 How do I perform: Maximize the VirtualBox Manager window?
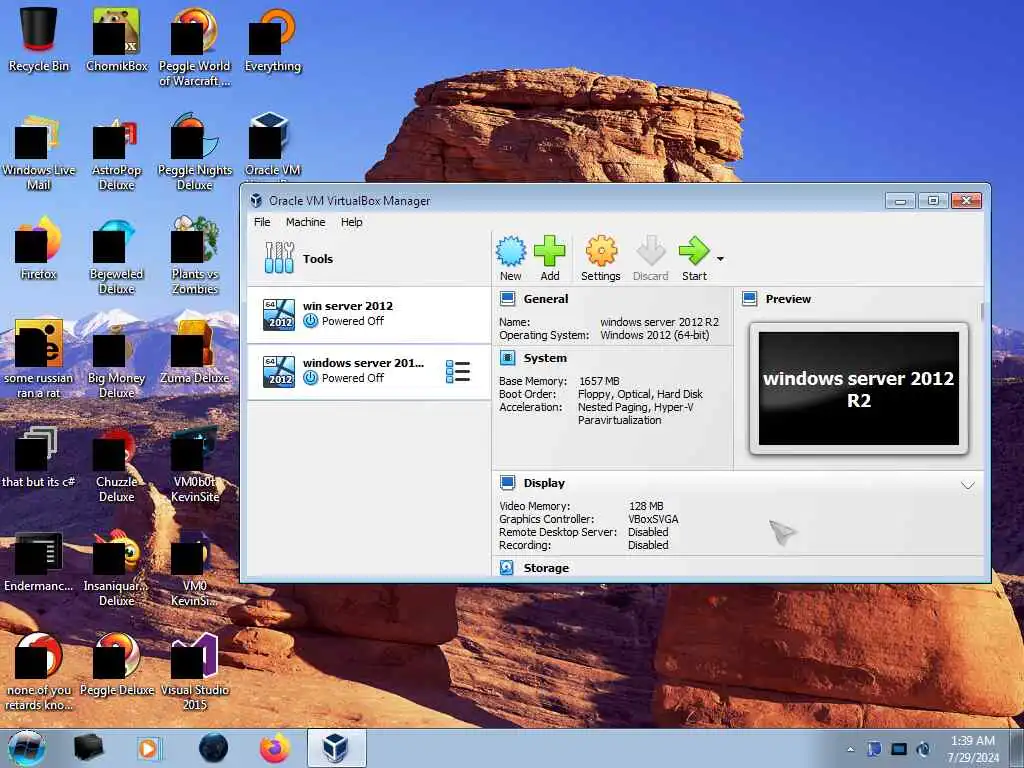933,200
